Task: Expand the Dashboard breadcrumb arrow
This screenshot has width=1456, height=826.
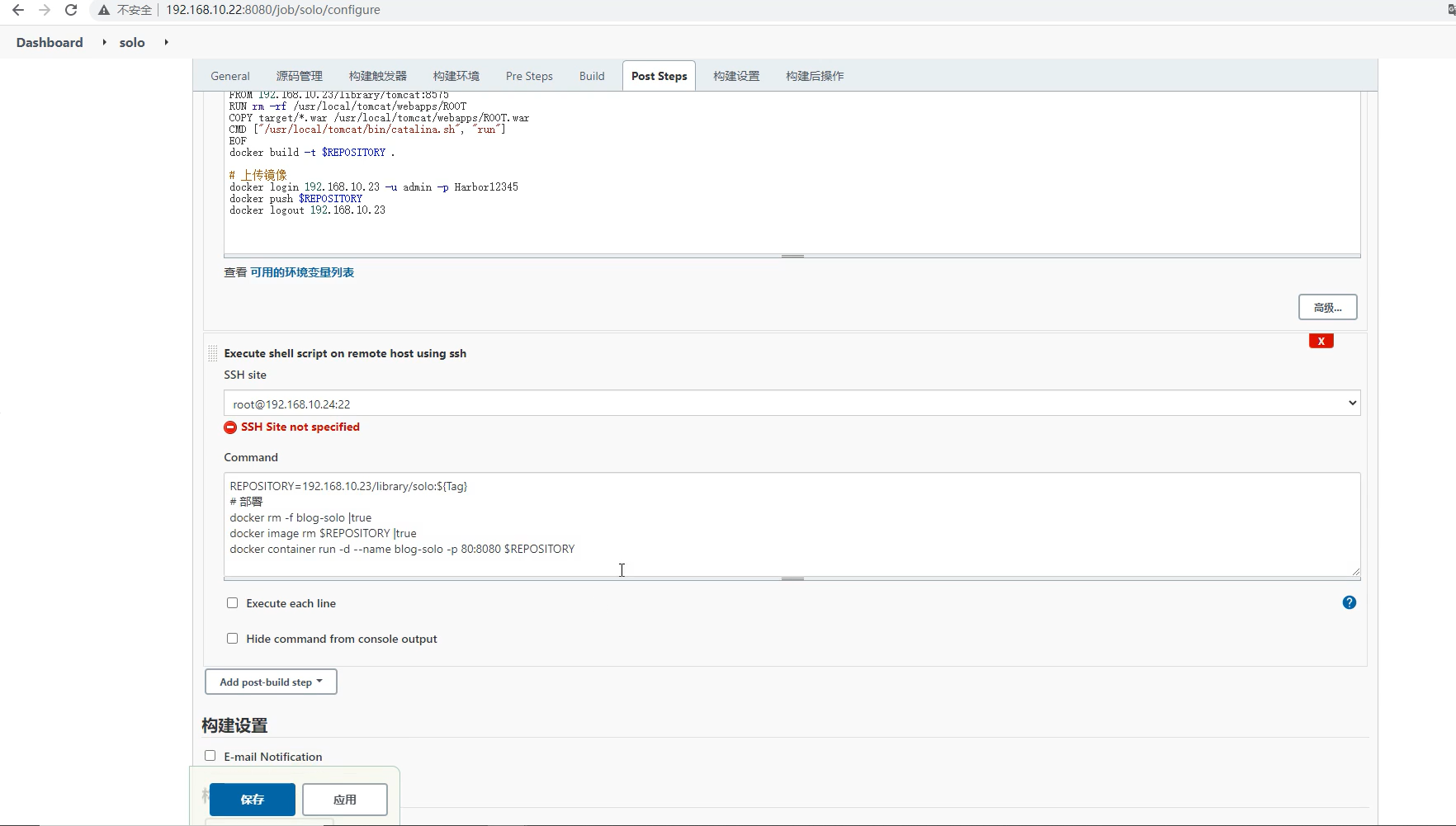Action: 104,42
